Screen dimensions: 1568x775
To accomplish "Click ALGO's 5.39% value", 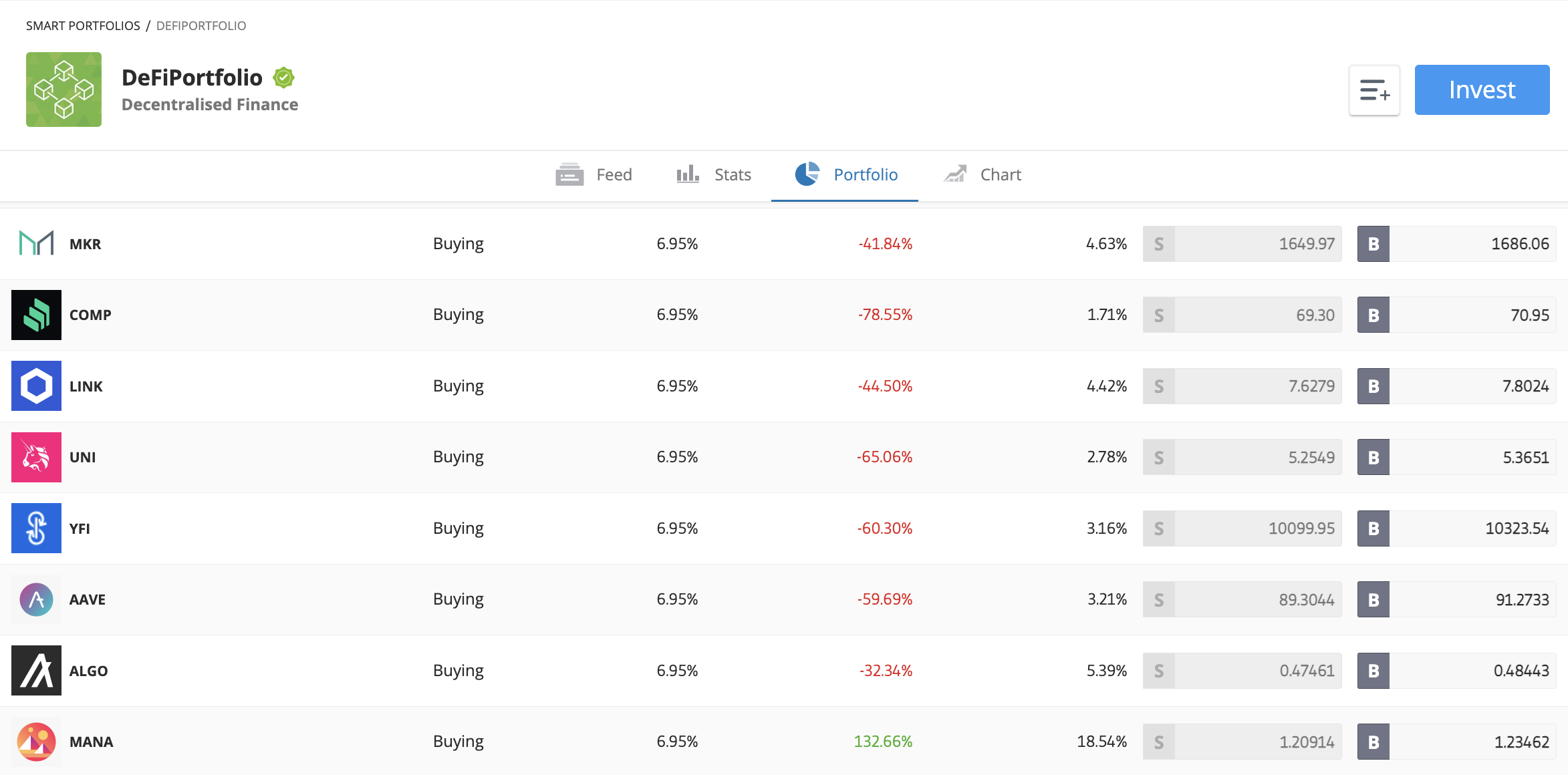I will point(1106,671).
